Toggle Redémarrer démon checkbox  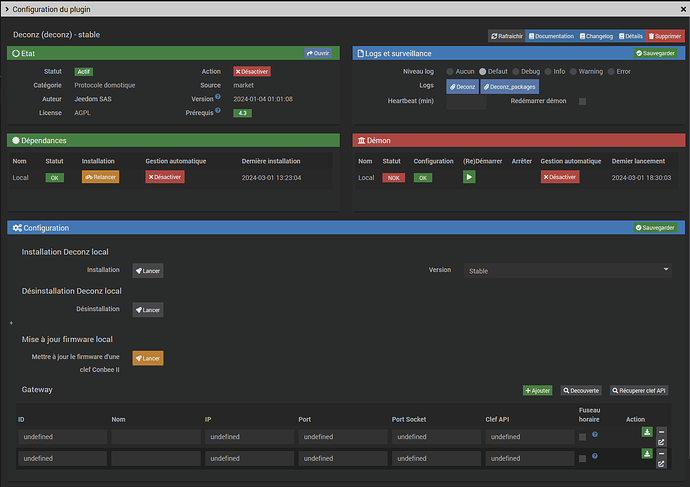[582, 102]
